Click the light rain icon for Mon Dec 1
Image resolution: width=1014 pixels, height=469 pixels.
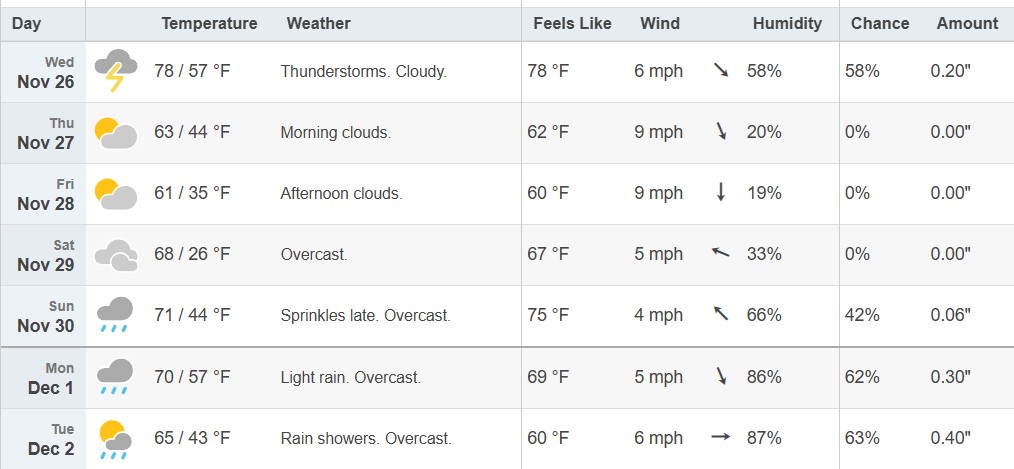115,377
